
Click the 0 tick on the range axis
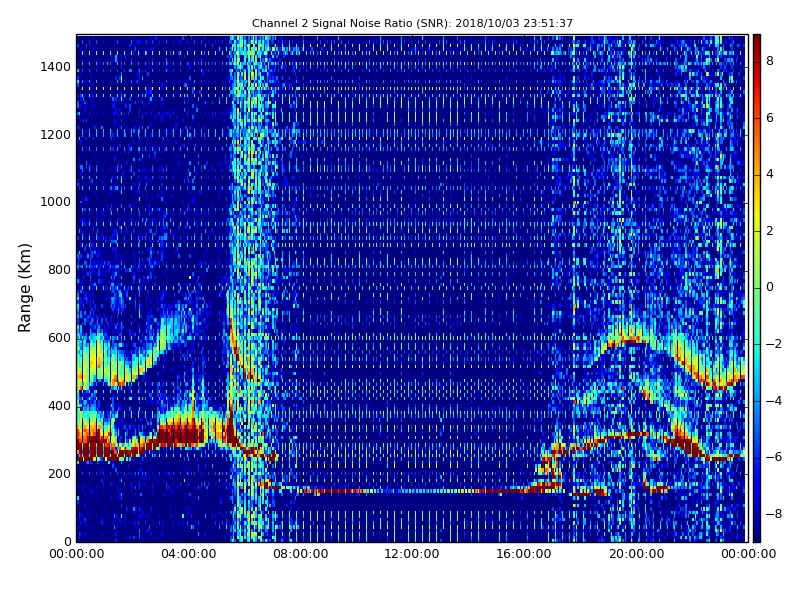68,541
